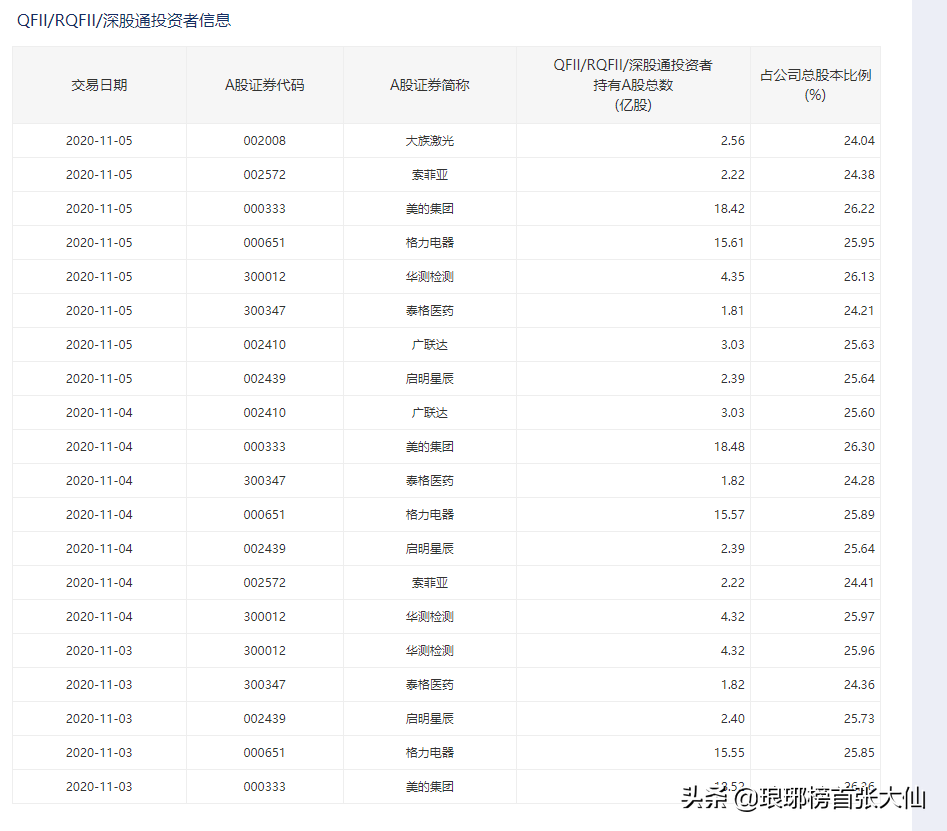Click the 25.95 percentage value
Screen dimensions: 947x831
pos(859,243)
